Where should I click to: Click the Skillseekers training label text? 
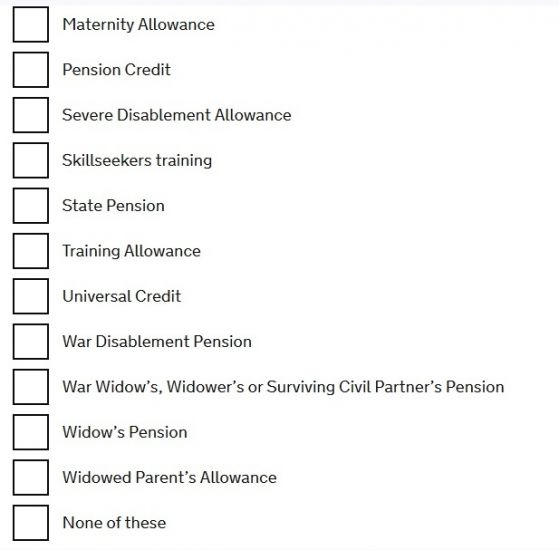click(x=137, y=161)
